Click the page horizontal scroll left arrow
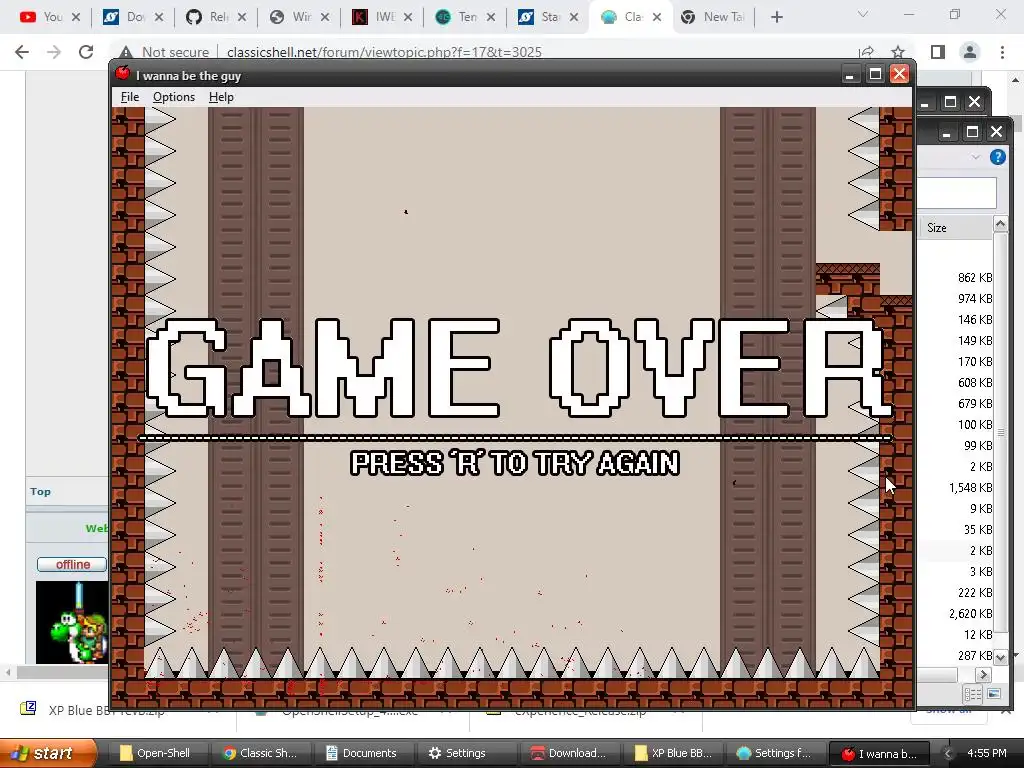 click(8, 671)
